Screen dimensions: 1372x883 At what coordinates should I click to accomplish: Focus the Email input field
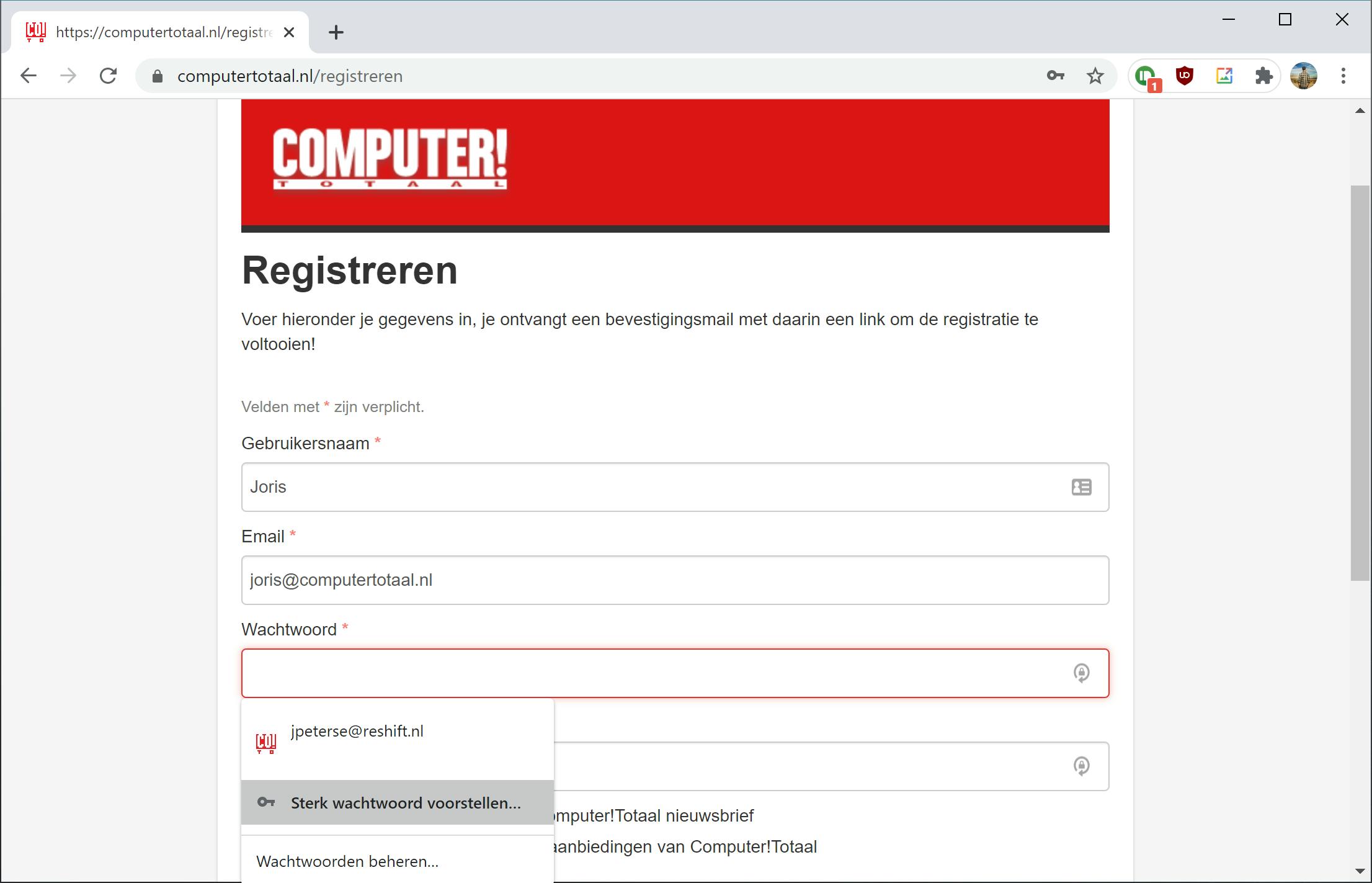click(x=674, y=580)
